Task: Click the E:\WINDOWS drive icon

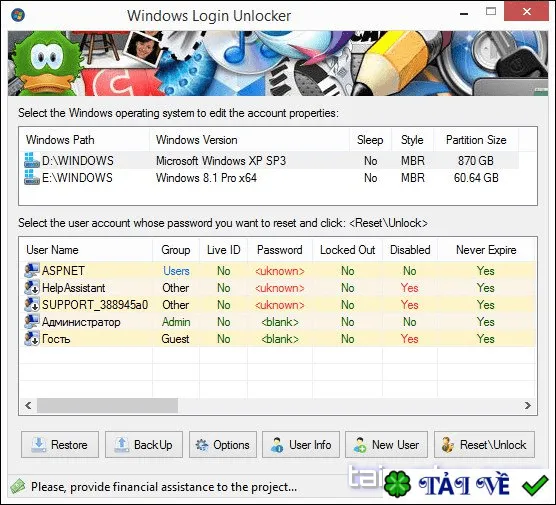Action: 32,177
